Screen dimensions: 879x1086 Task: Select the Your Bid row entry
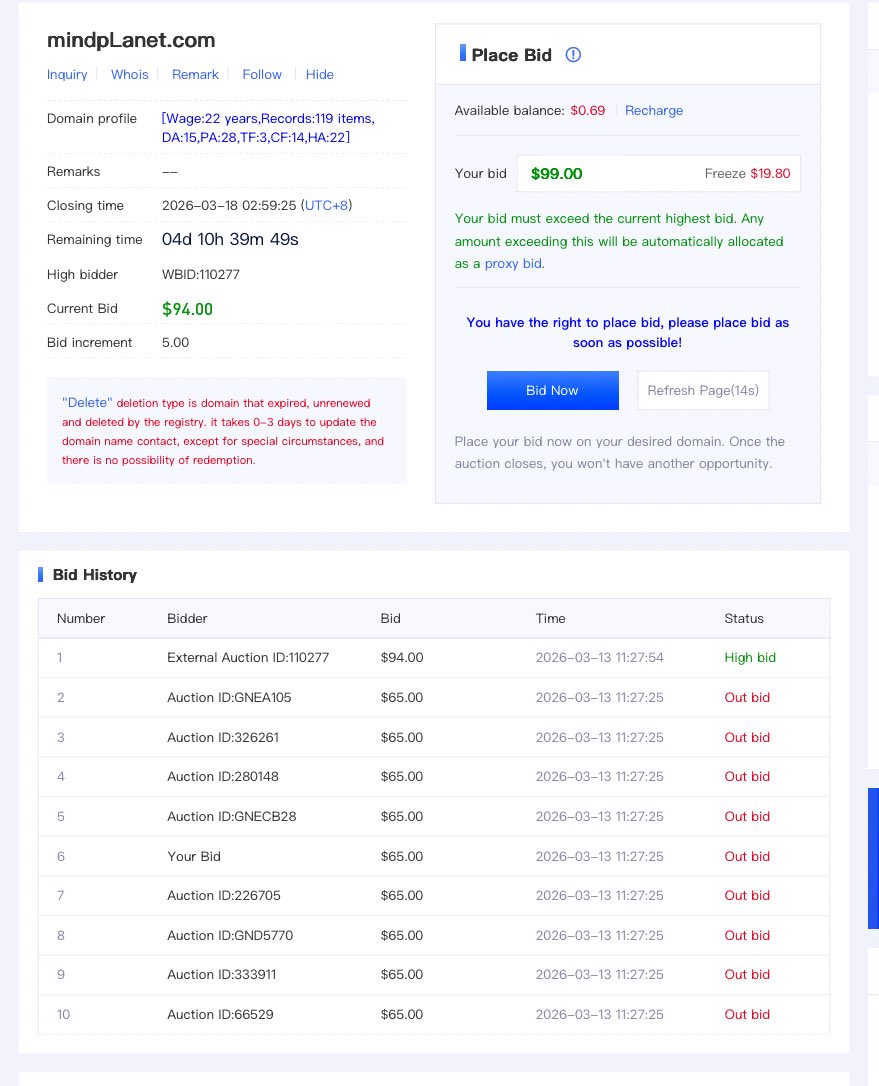click(x=194, y=857)
